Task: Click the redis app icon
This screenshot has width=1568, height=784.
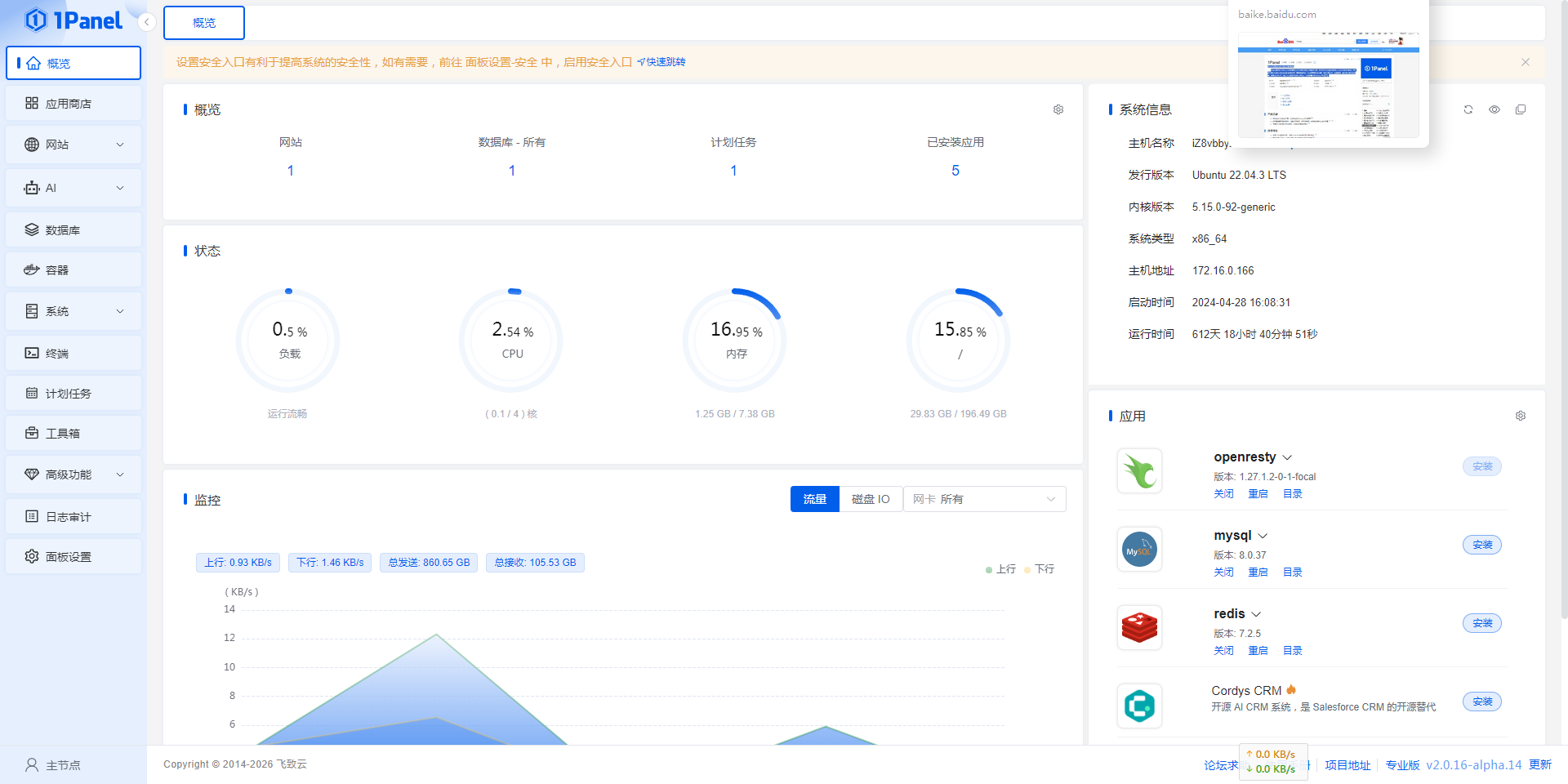Action: pos(1139,628)
